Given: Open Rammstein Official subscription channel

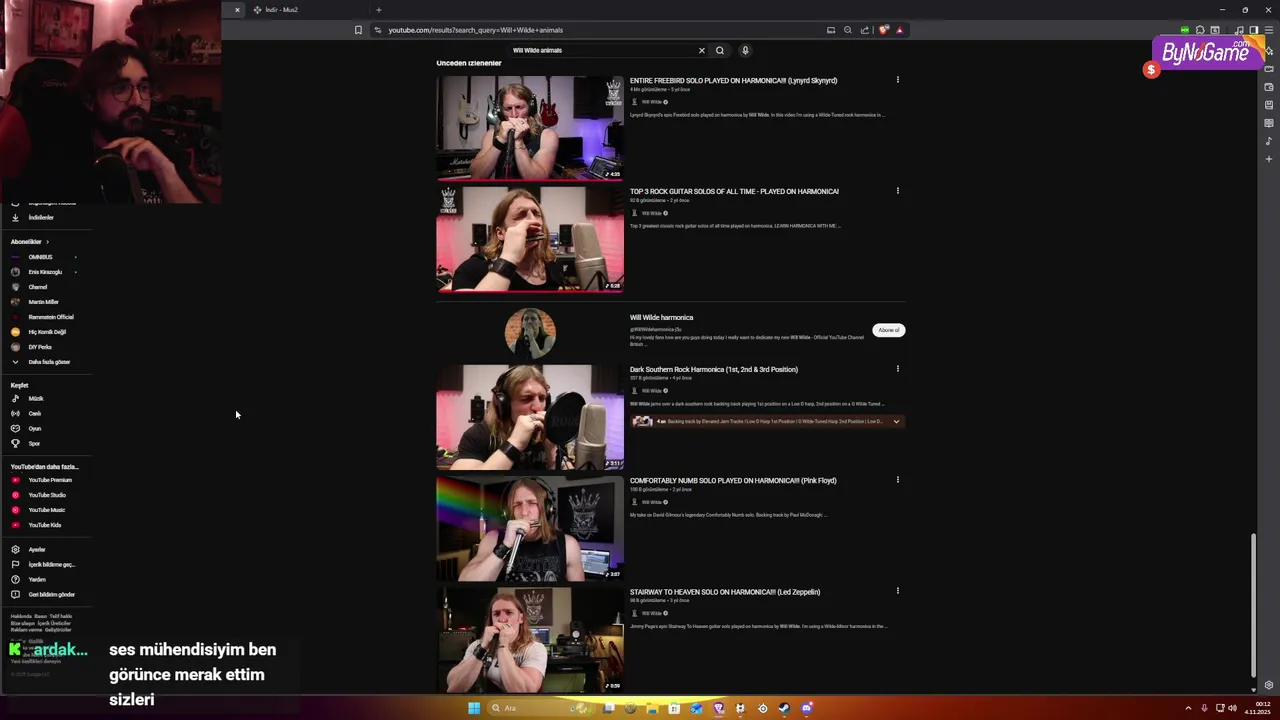Looking at the screenshot, I should 50,317.
